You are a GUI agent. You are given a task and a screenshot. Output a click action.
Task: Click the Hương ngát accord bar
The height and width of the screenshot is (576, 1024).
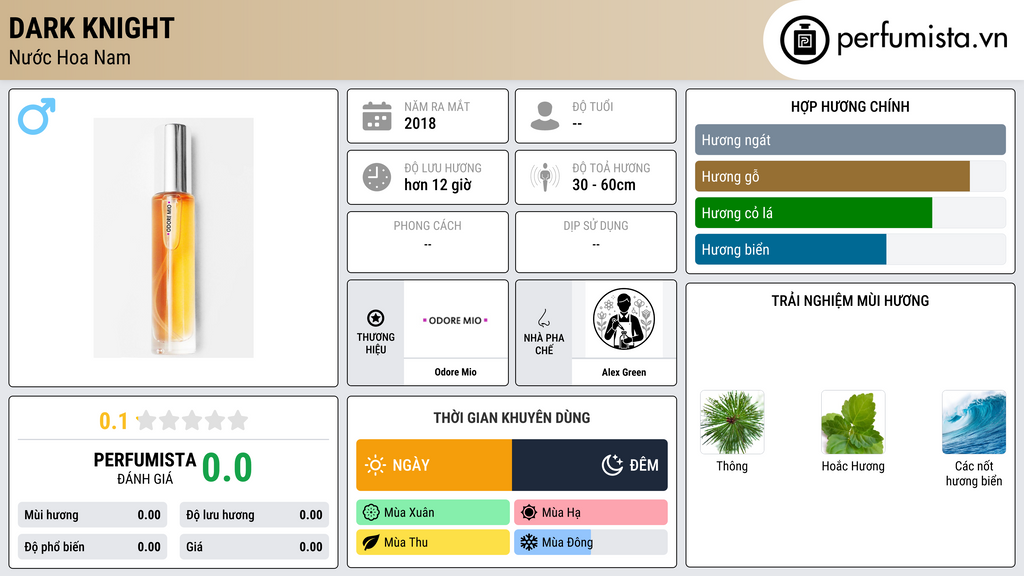850,140
